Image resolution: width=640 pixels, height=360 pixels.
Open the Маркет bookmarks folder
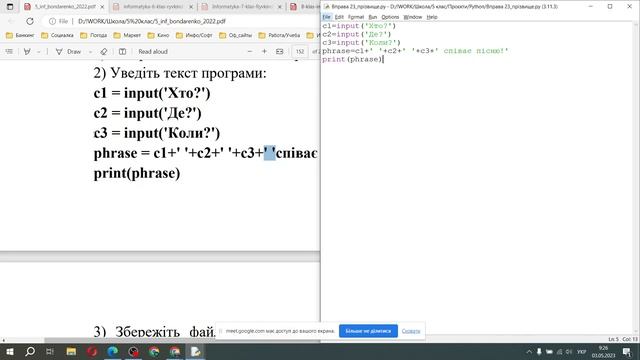(x=127, y=36)
